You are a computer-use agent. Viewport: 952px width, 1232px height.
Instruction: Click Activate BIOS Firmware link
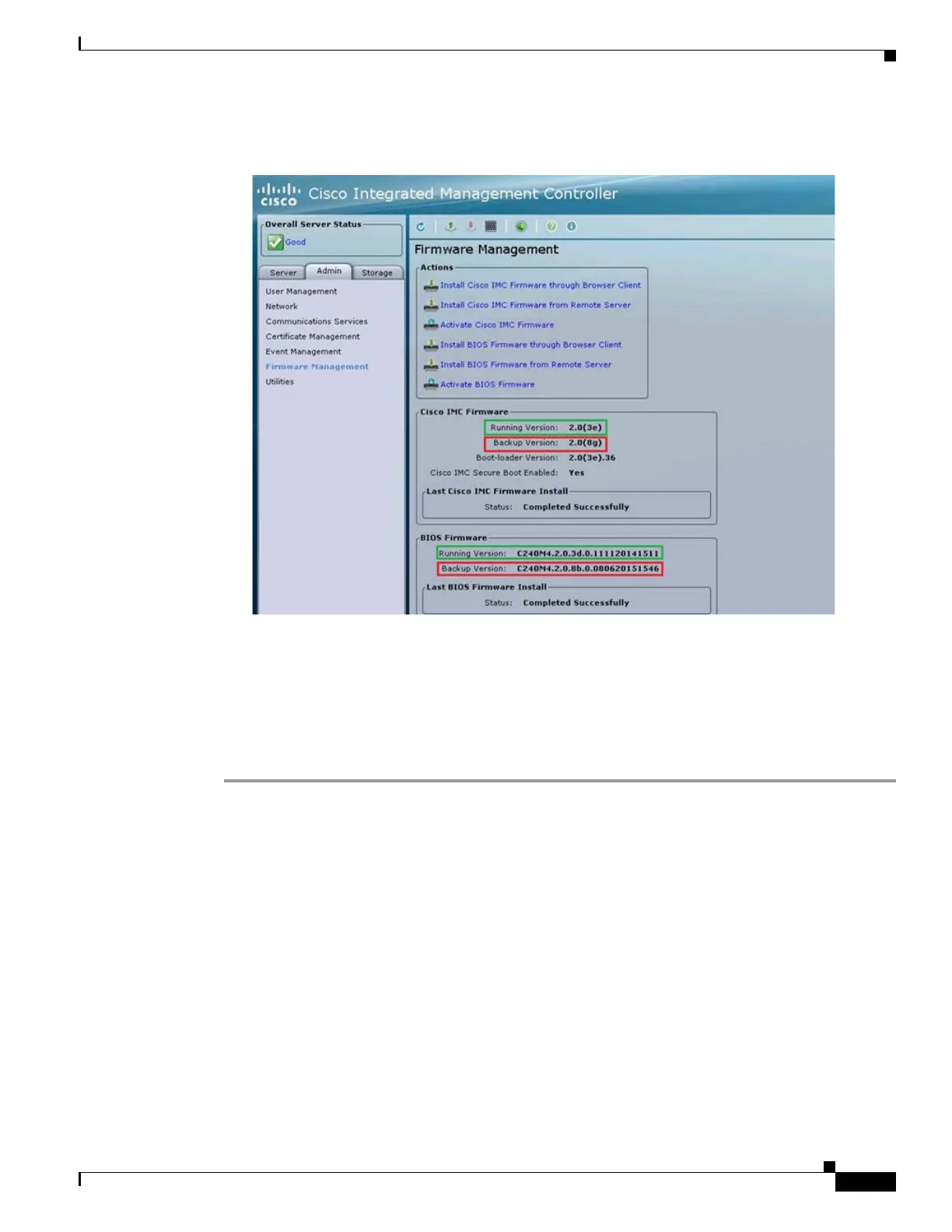[488, 384]
